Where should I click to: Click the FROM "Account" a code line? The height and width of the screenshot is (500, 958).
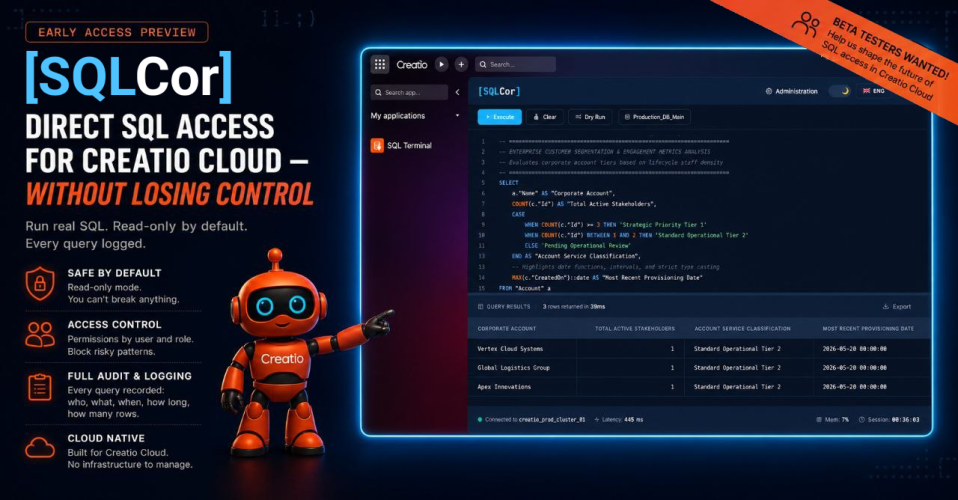(525, 288)
